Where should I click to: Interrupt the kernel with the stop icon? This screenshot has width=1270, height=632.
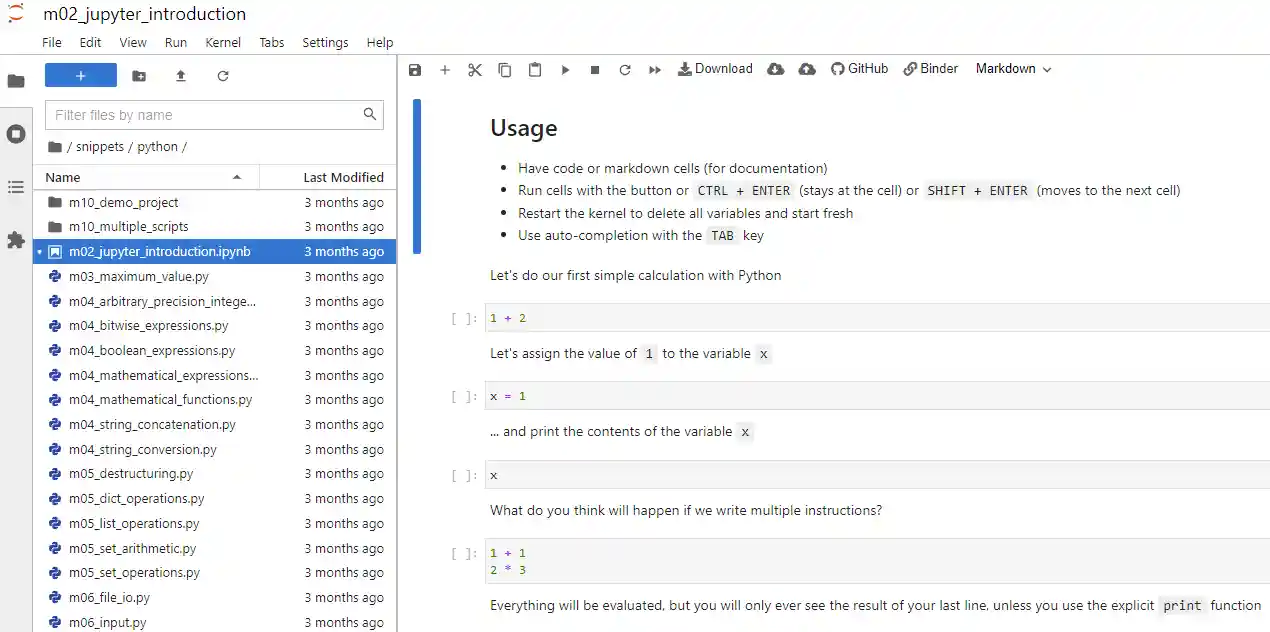click(595, 70)
